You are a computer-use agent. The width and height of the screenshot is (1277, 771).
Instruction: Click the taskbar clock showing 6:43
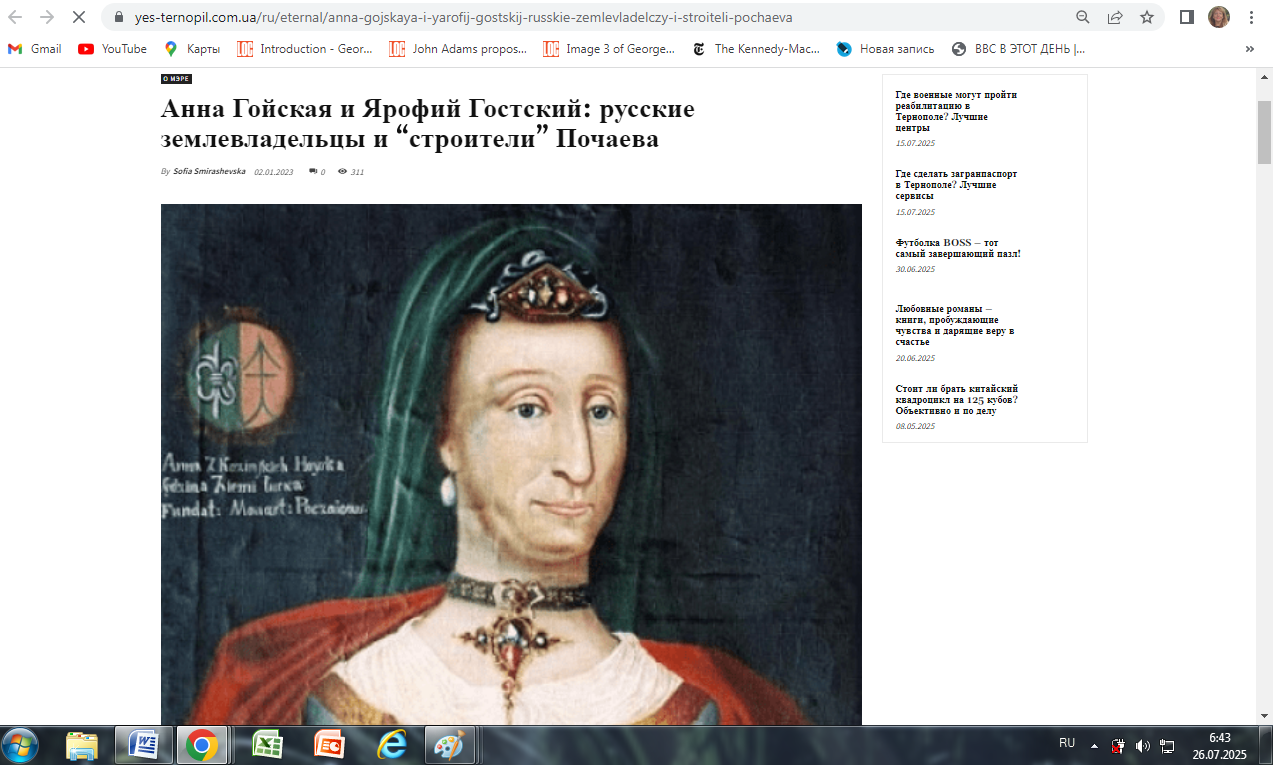tap(1219, 746)
